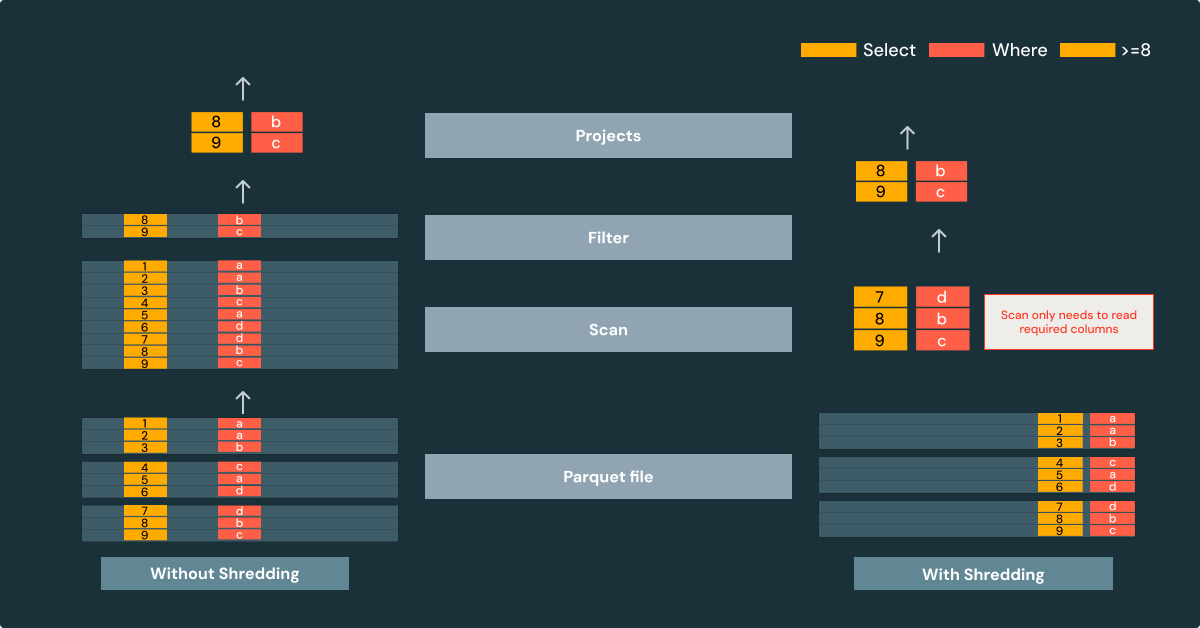1200x628 pixels.
Task: Click the orange >=8 legend swatch
Action: [1087, 50]
